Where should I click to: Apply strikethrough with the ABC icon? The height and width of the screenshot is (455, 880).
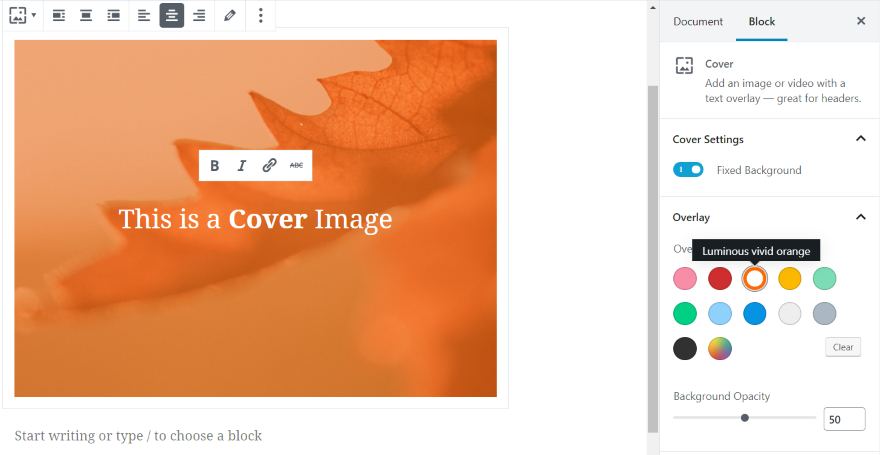tap(296, 166)
